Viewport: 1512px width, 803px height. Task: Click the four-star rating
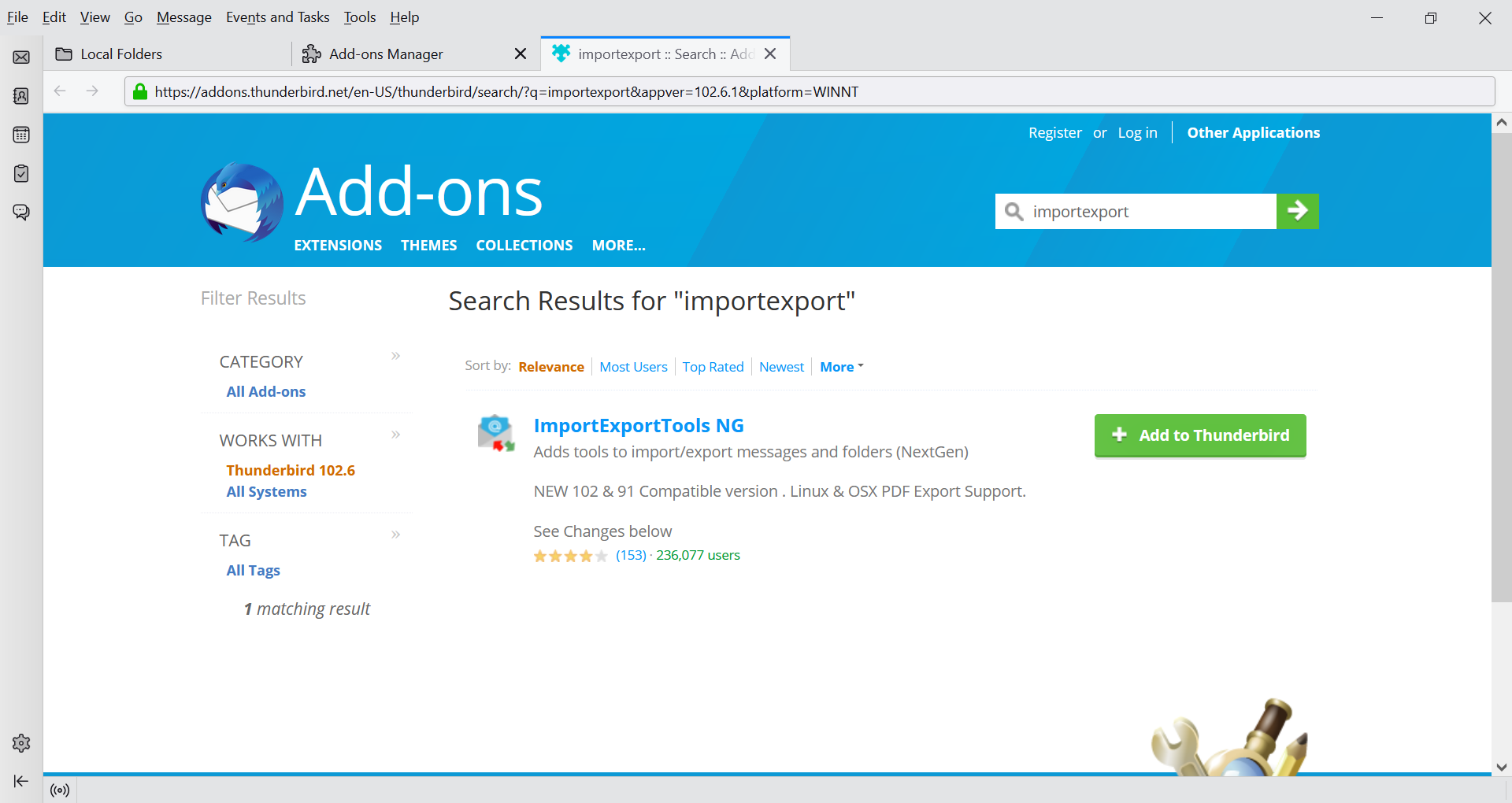point(571,556)
